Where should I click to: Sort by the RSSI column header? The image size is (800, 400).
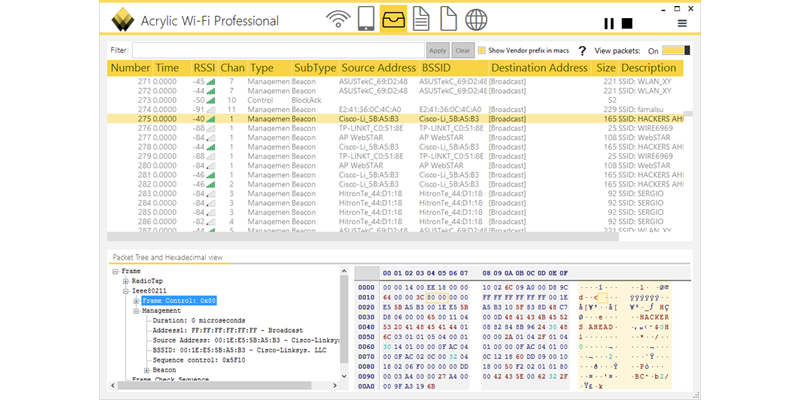tap(204, 67)
